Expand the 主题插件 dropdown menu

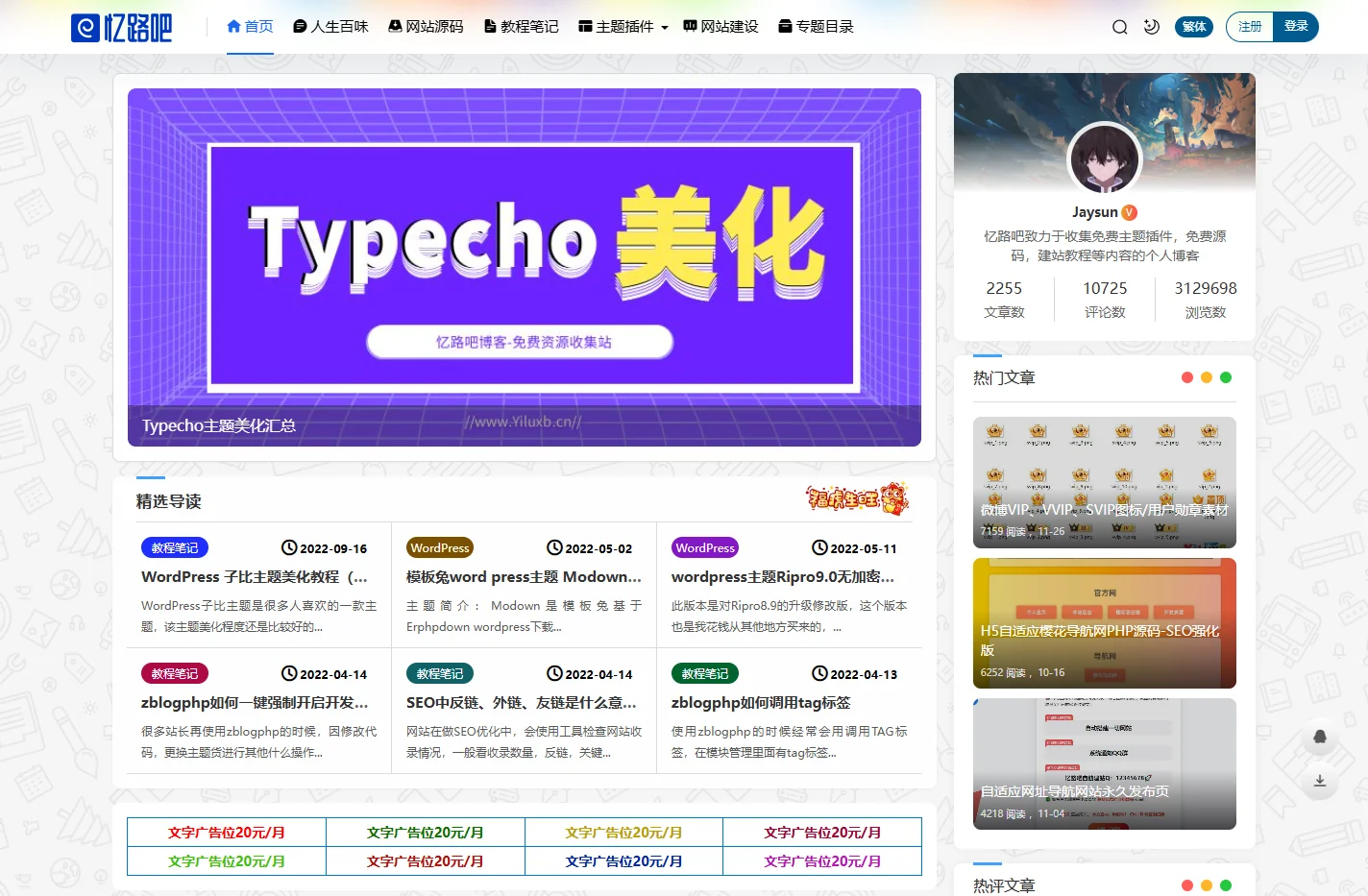tap(623, 27)
